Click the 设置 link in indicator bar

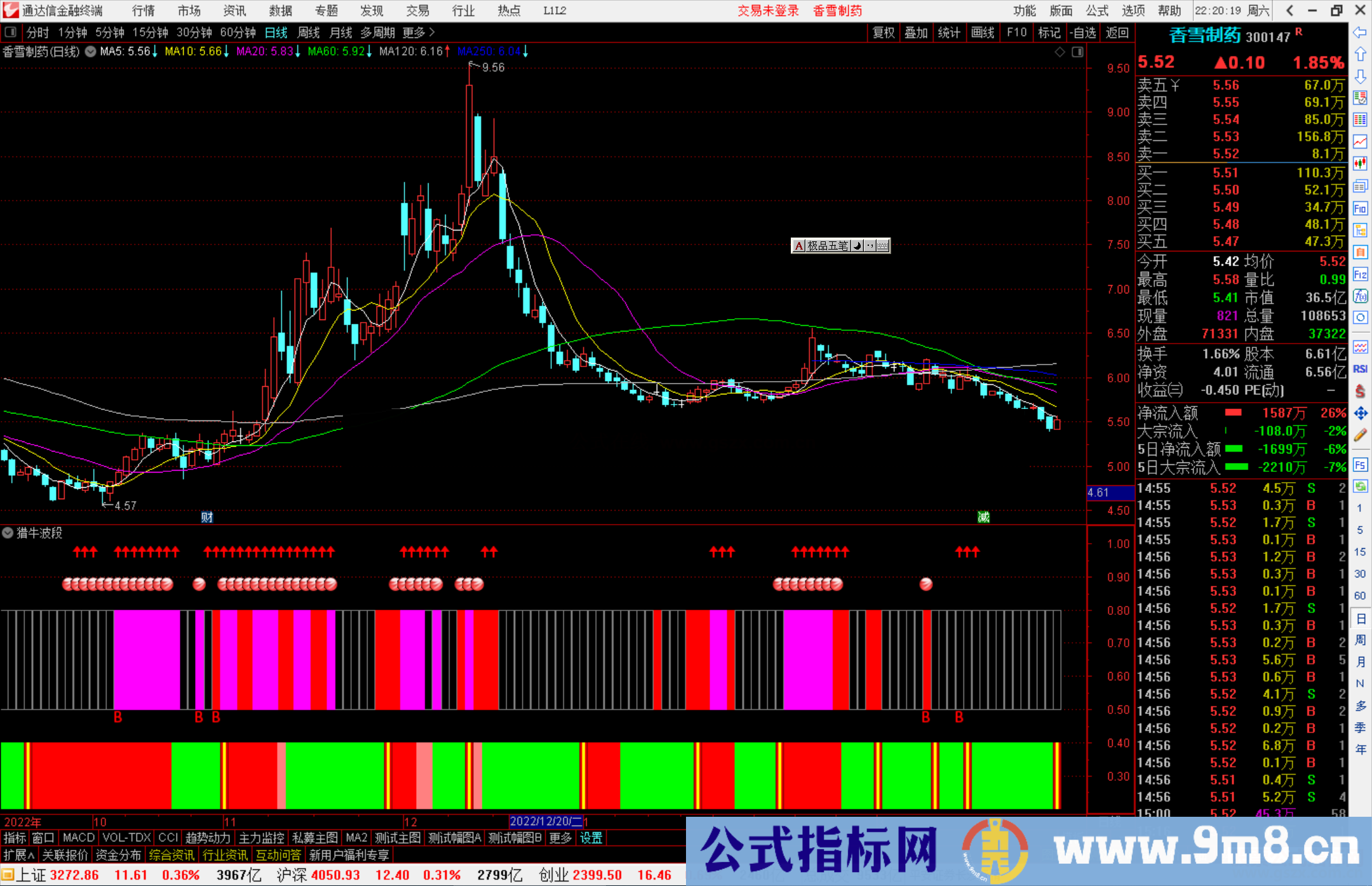point(591,838)
